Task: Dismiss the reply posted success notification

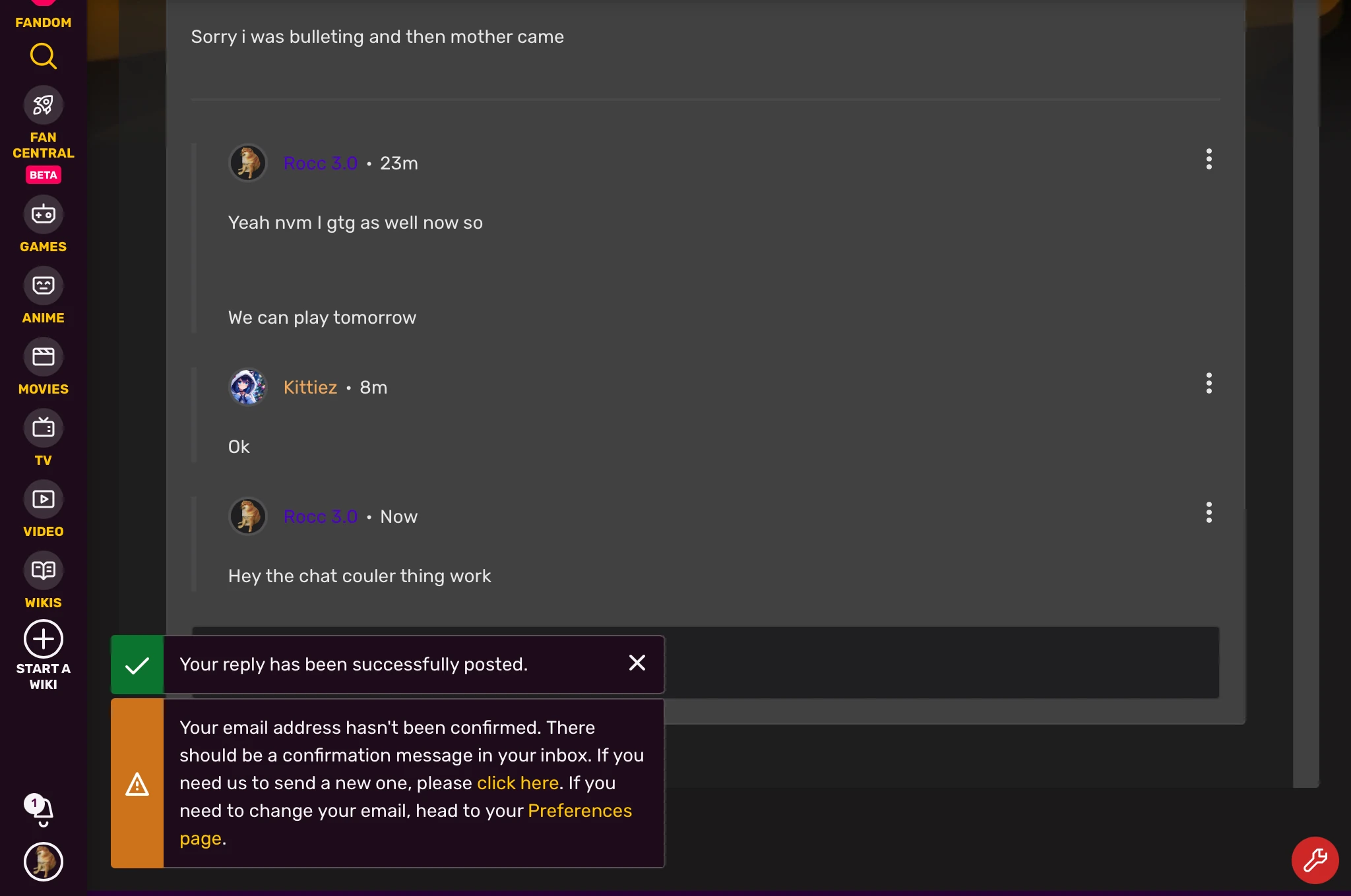Action: 637,663
